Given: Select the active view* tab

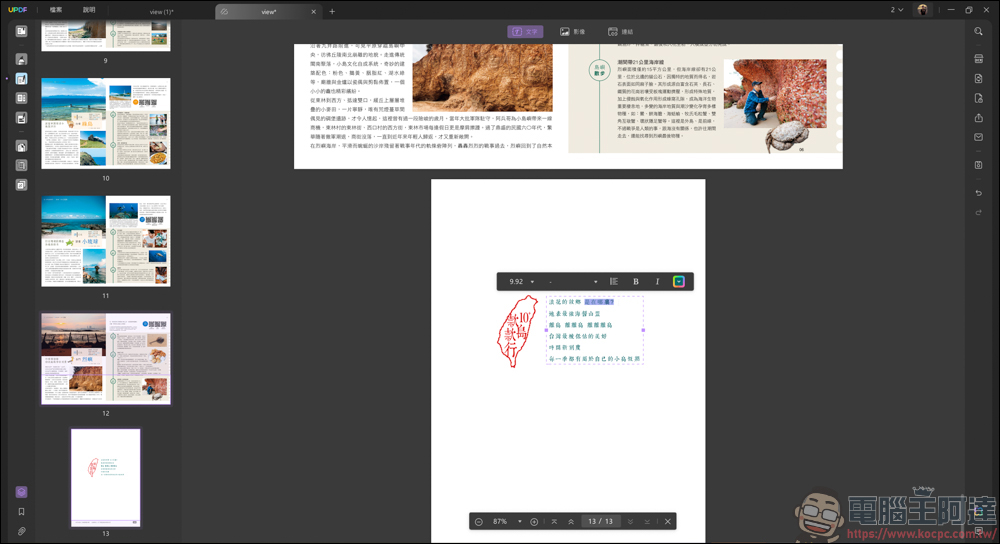Looking at the screenshot, I should pyautogui.click(x=268, y=11).
